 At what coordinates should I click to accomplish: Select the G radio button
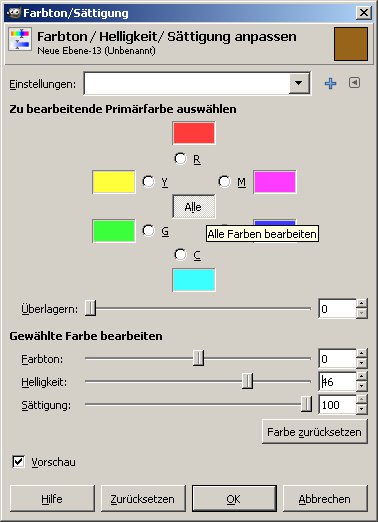point(148,231)
